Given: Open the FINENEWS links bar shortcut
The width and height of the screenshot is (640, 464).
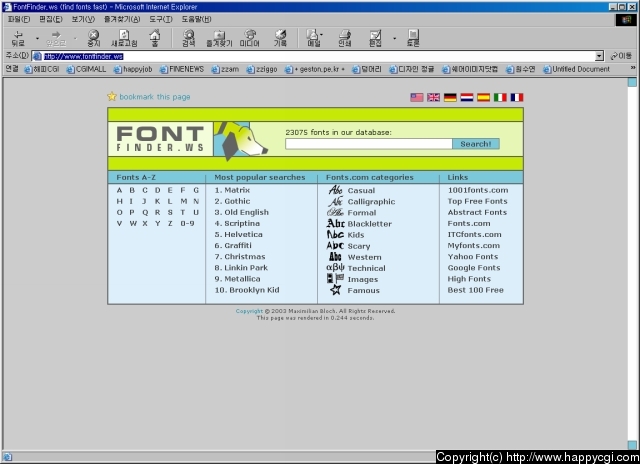Looking at the screenshot, I should tap(182, 69).
